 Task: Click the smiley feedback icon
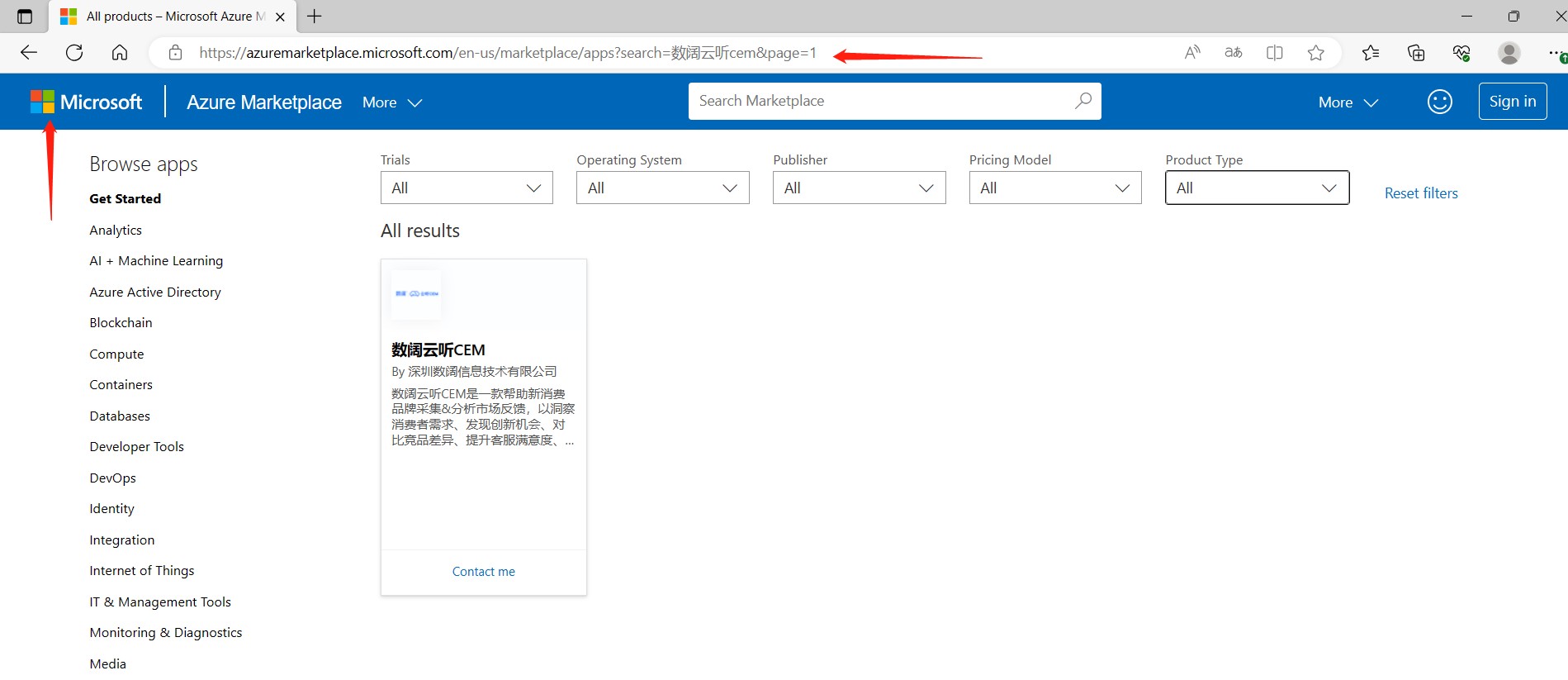[x=1439, y=102]
